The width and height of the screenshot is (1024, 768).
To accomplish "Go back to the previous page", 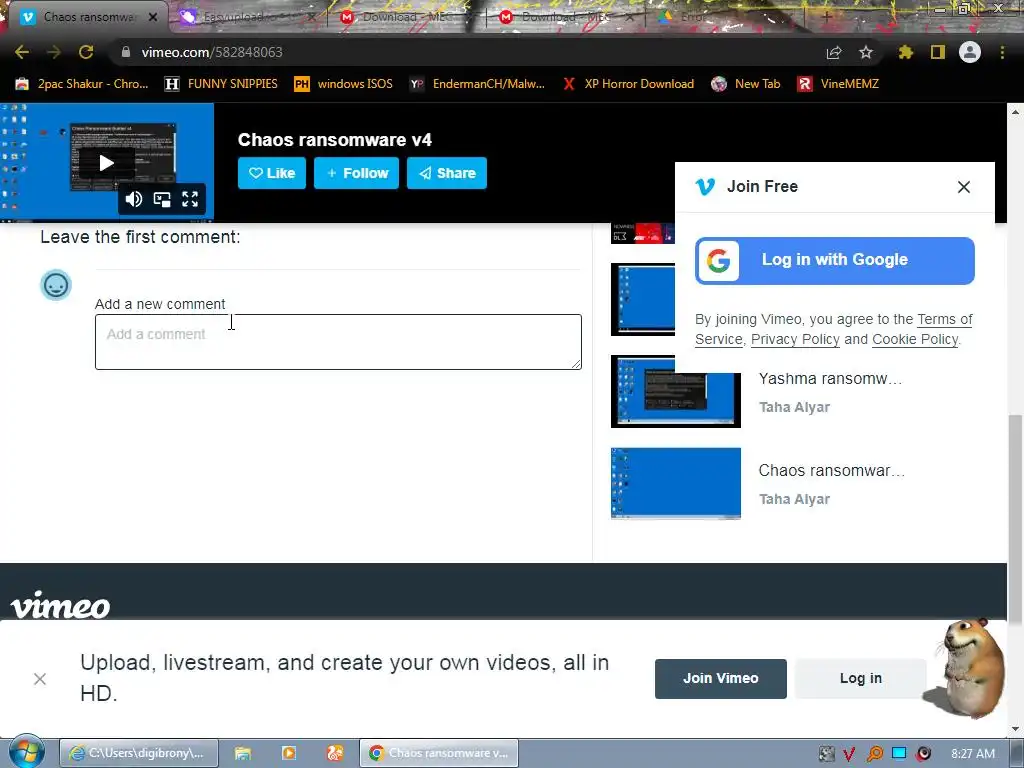I will click(22, 52).
